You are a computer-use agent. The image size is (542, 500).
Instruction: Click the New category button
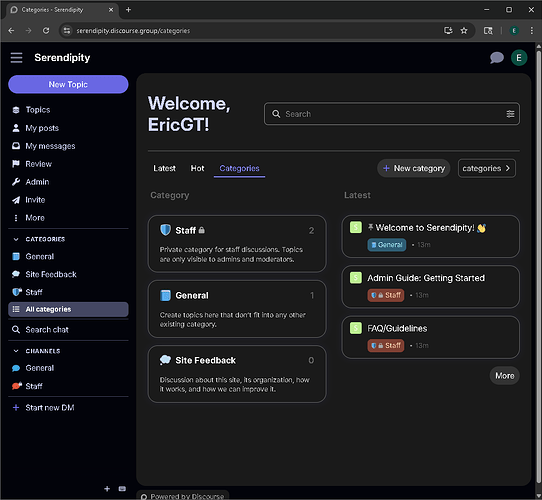tap(414, 168)
